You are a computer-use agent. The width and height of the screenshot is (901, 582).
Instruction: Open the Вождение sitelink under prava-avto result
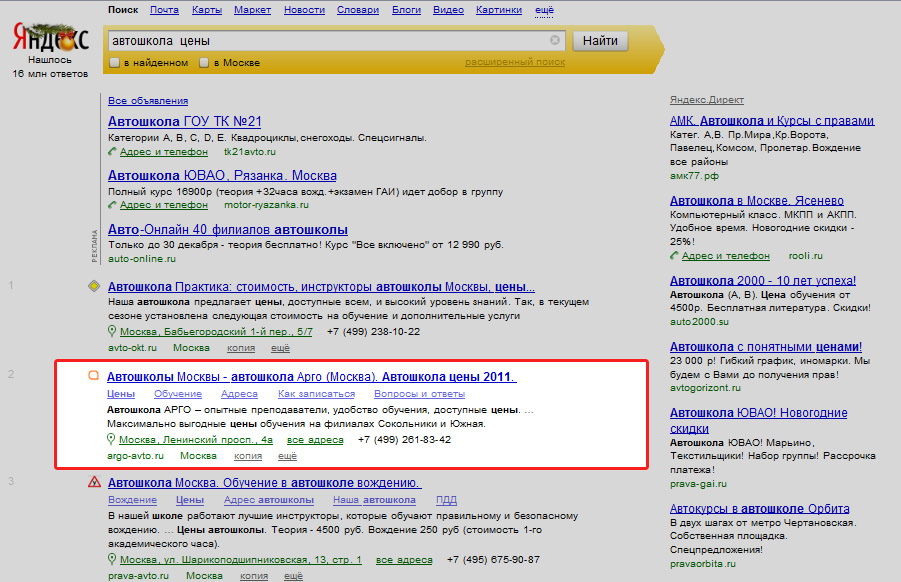click(132, 500)
